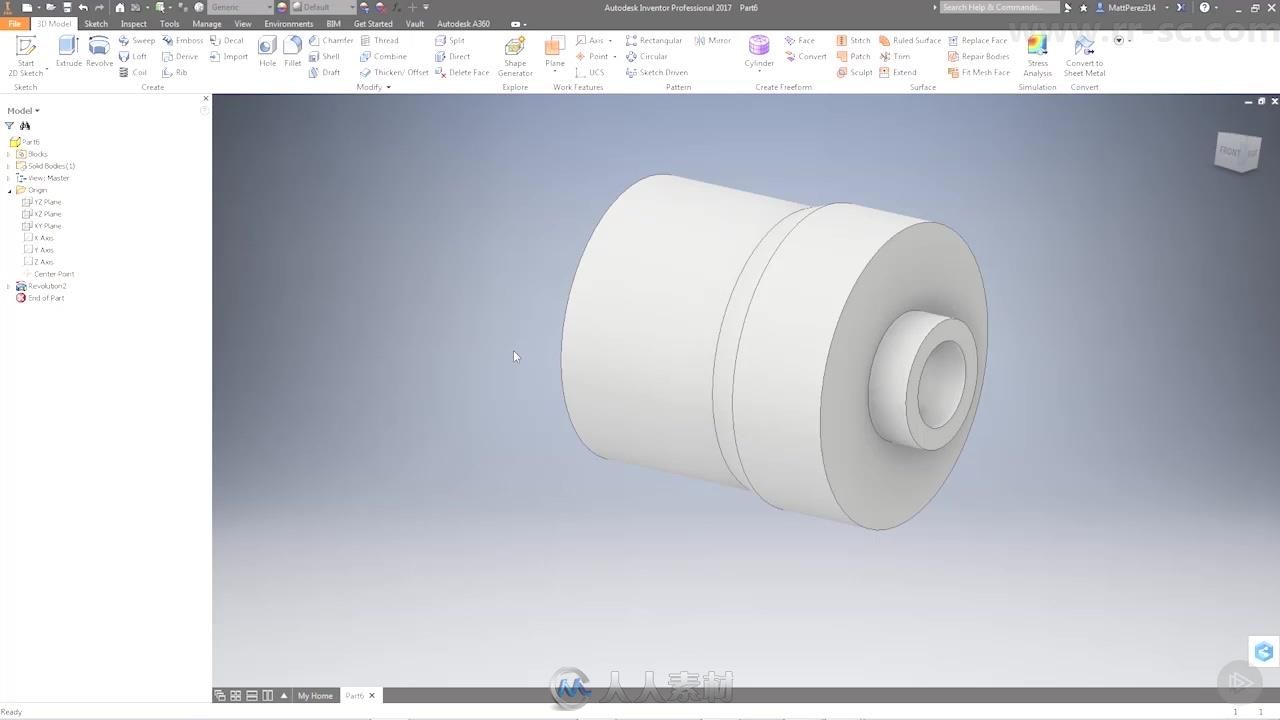Viewport: 1280px width, 720px height.
Task: Apply the Draft tool
Action: pos(324,73)
